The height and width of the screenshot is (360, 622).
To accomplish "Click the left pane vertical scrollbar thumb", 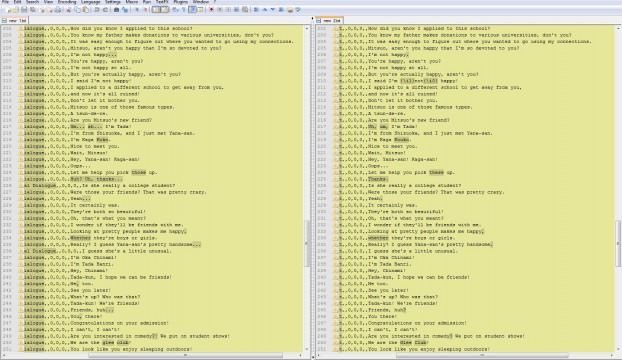I will (x=307, y=243).
